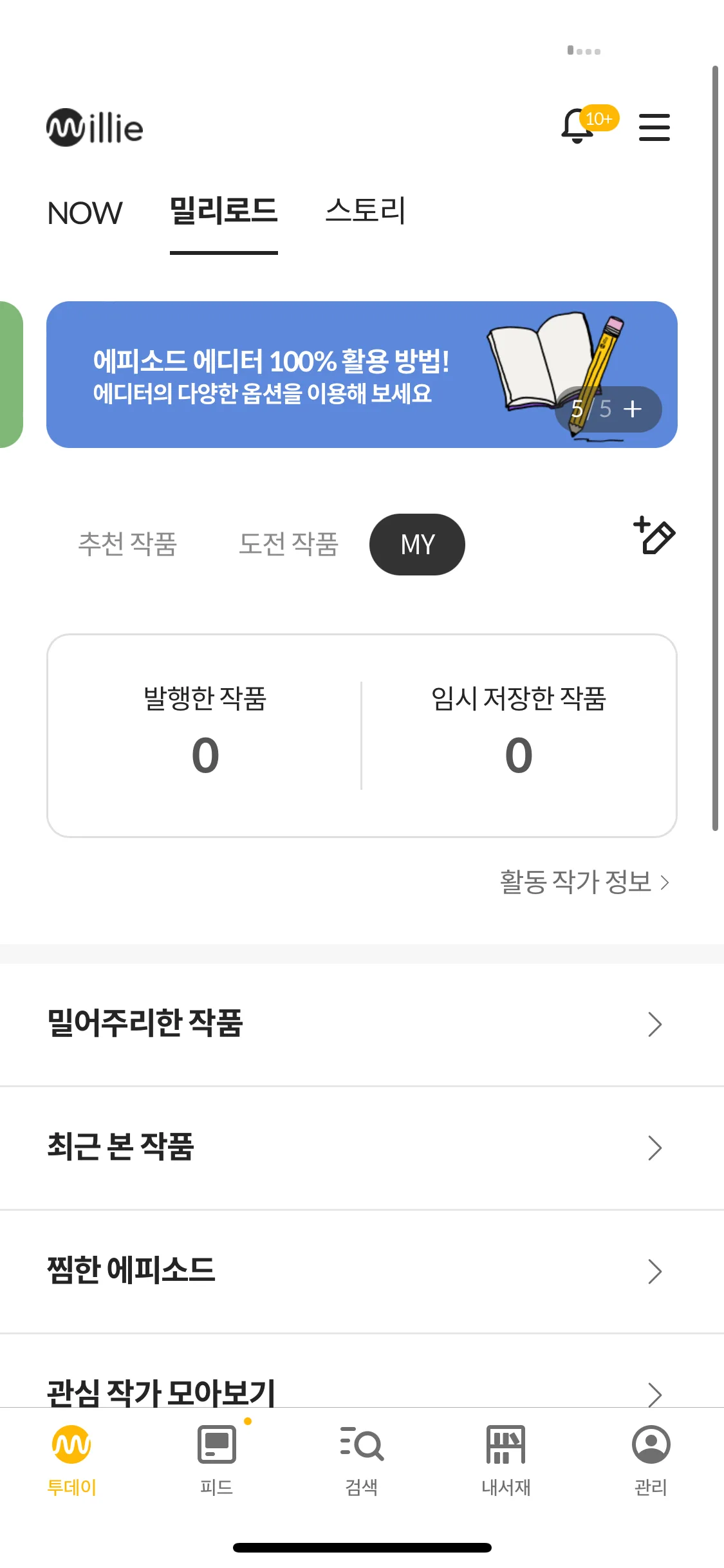This screenshot has height=1568, width=724.
Task: Tap the banner page counter plus button
Action: click(633, 409)
